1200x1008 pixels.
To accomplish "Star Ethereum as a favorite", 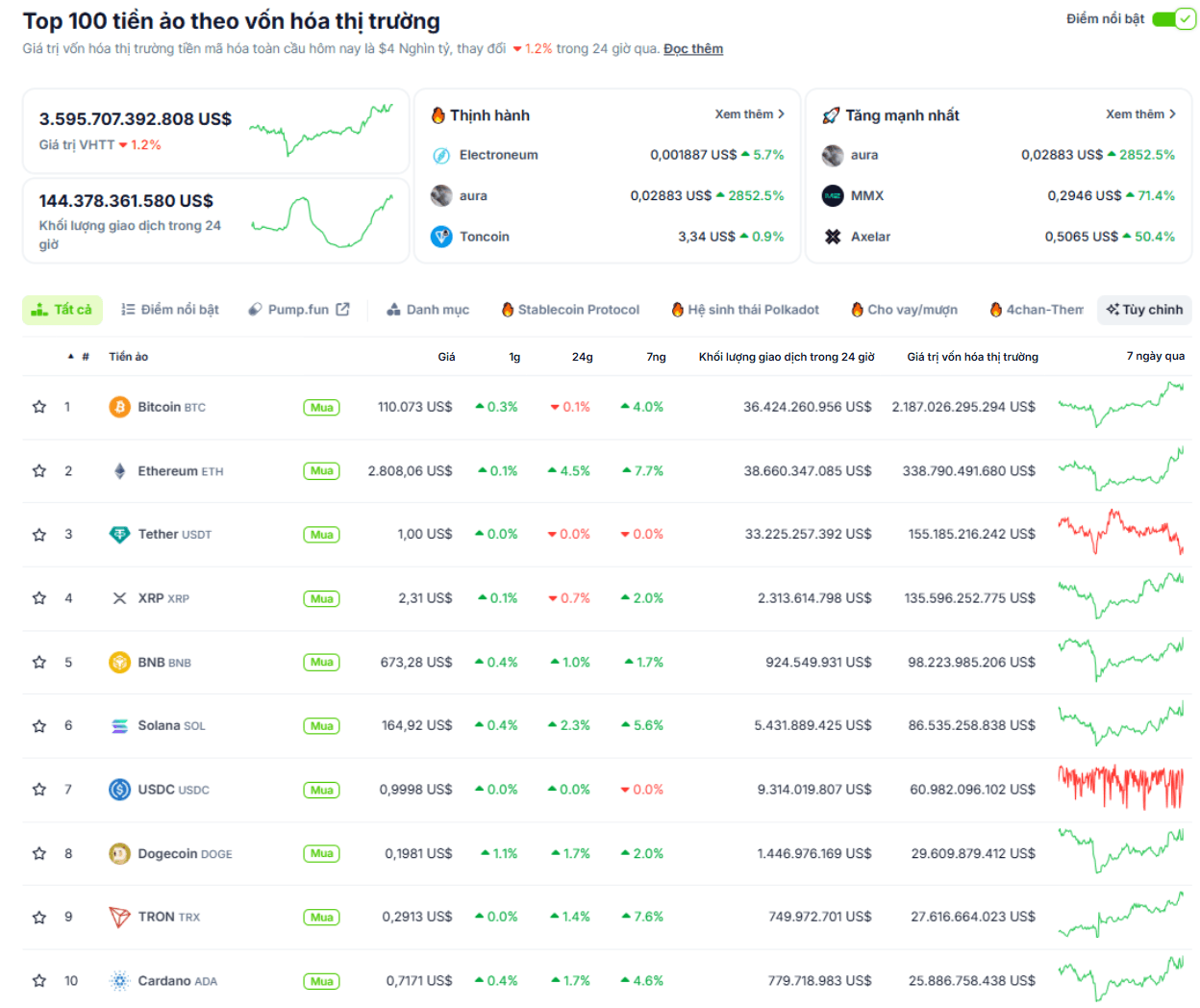I will pos(39,470).
